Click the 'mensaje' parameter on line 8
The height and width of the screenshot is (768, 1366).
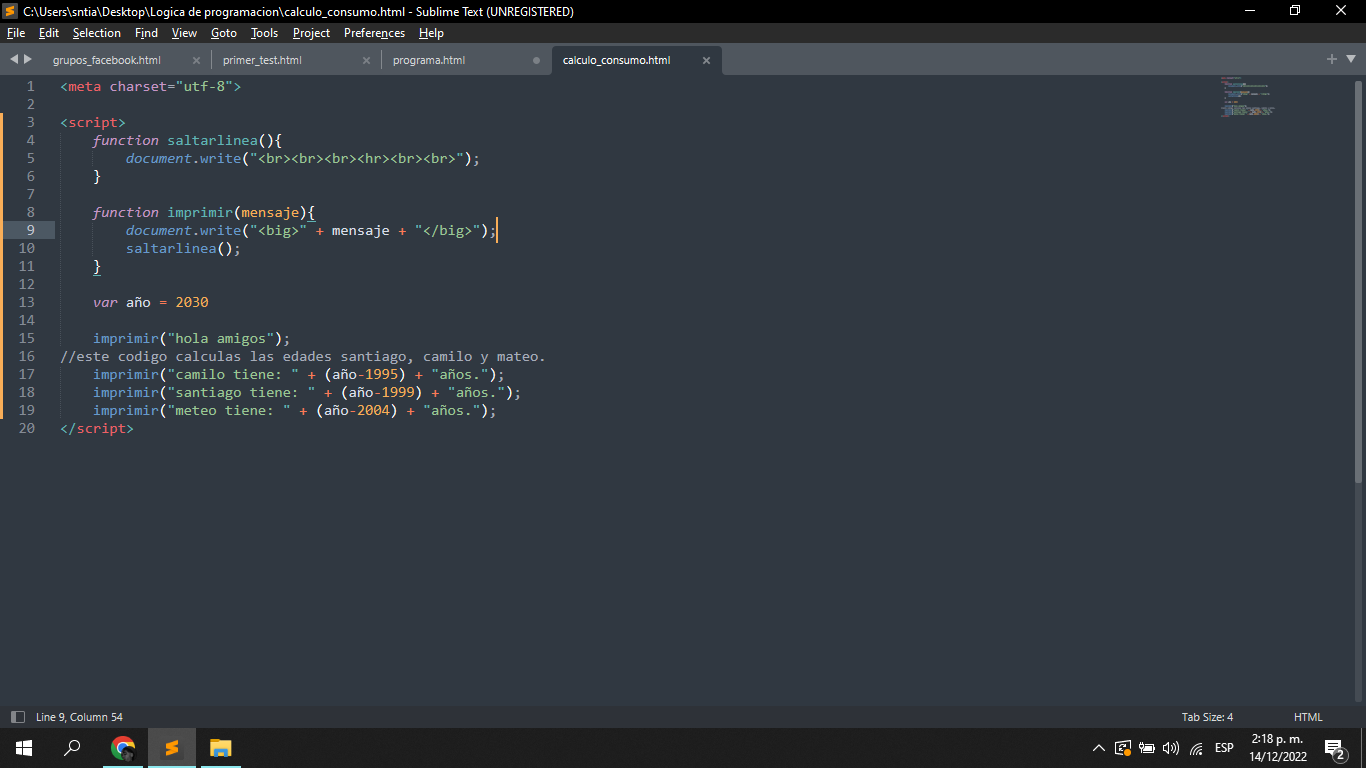click(270, 212)
